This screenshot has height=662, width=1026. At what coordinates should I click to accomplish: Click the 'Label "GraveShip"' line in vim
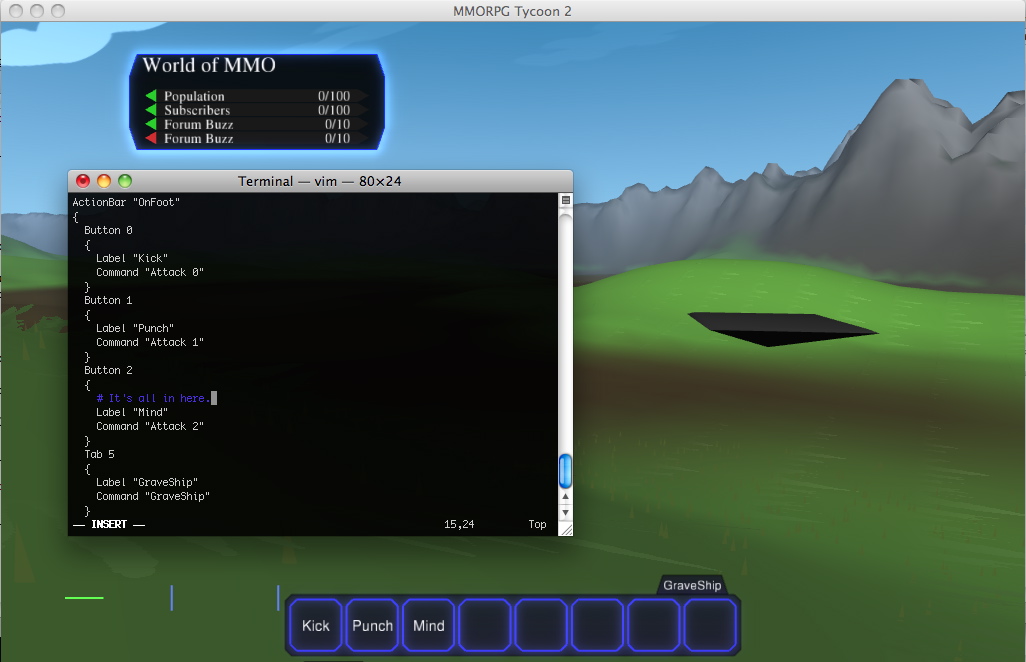point(147,482)
